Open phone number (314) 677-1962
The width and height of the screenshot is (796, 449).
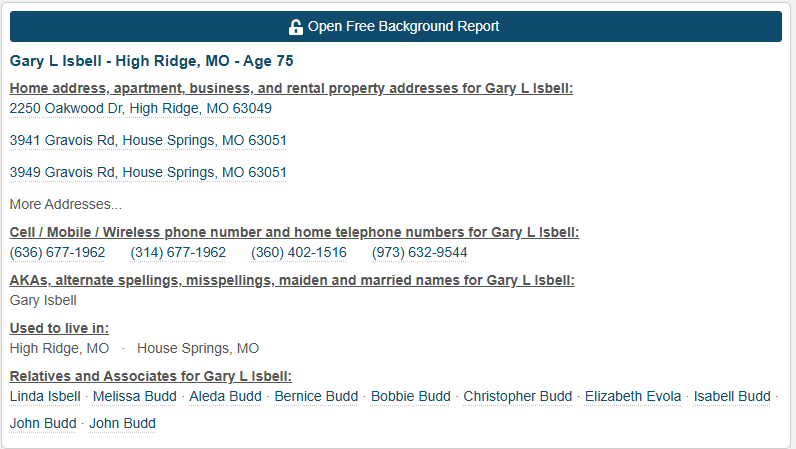point(178,252)
